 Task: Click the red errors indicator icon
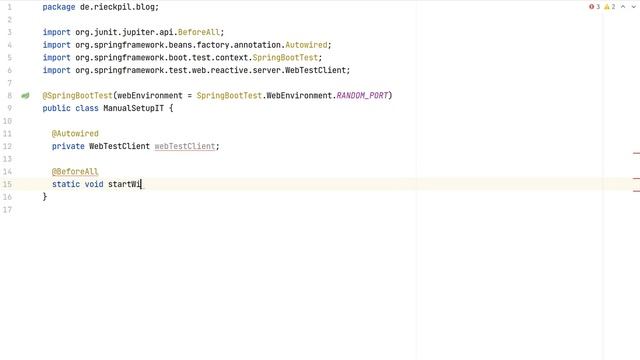[x=591, y=7]
